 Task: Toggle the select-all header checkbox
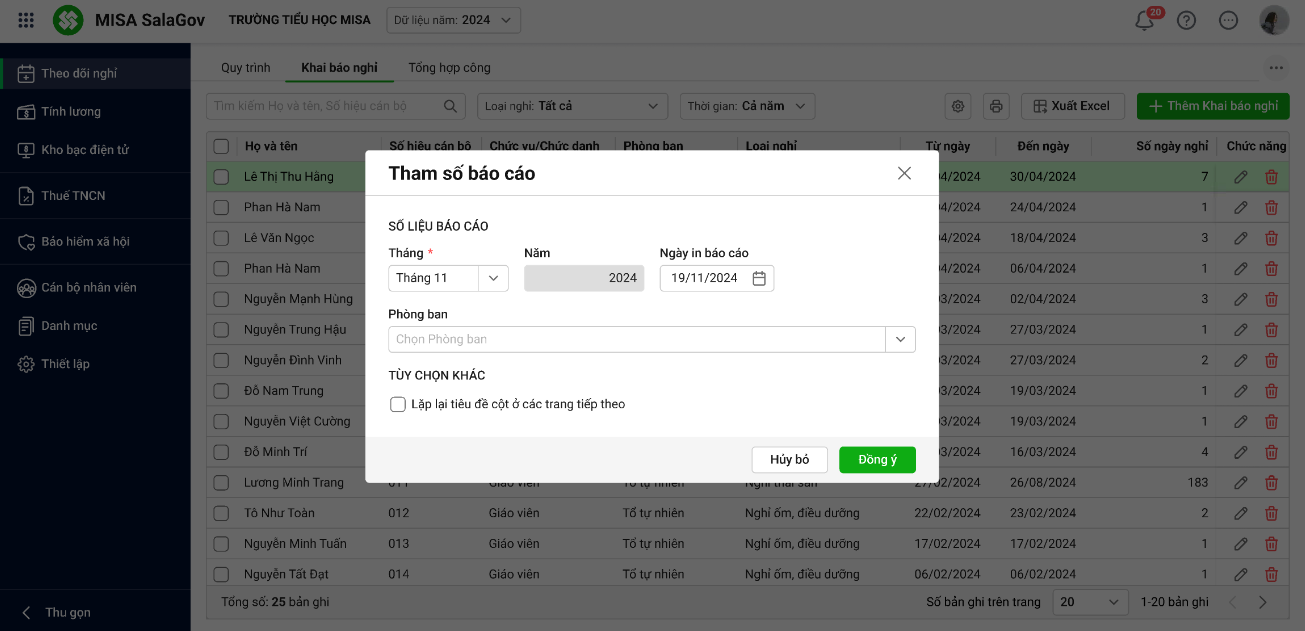221,146
